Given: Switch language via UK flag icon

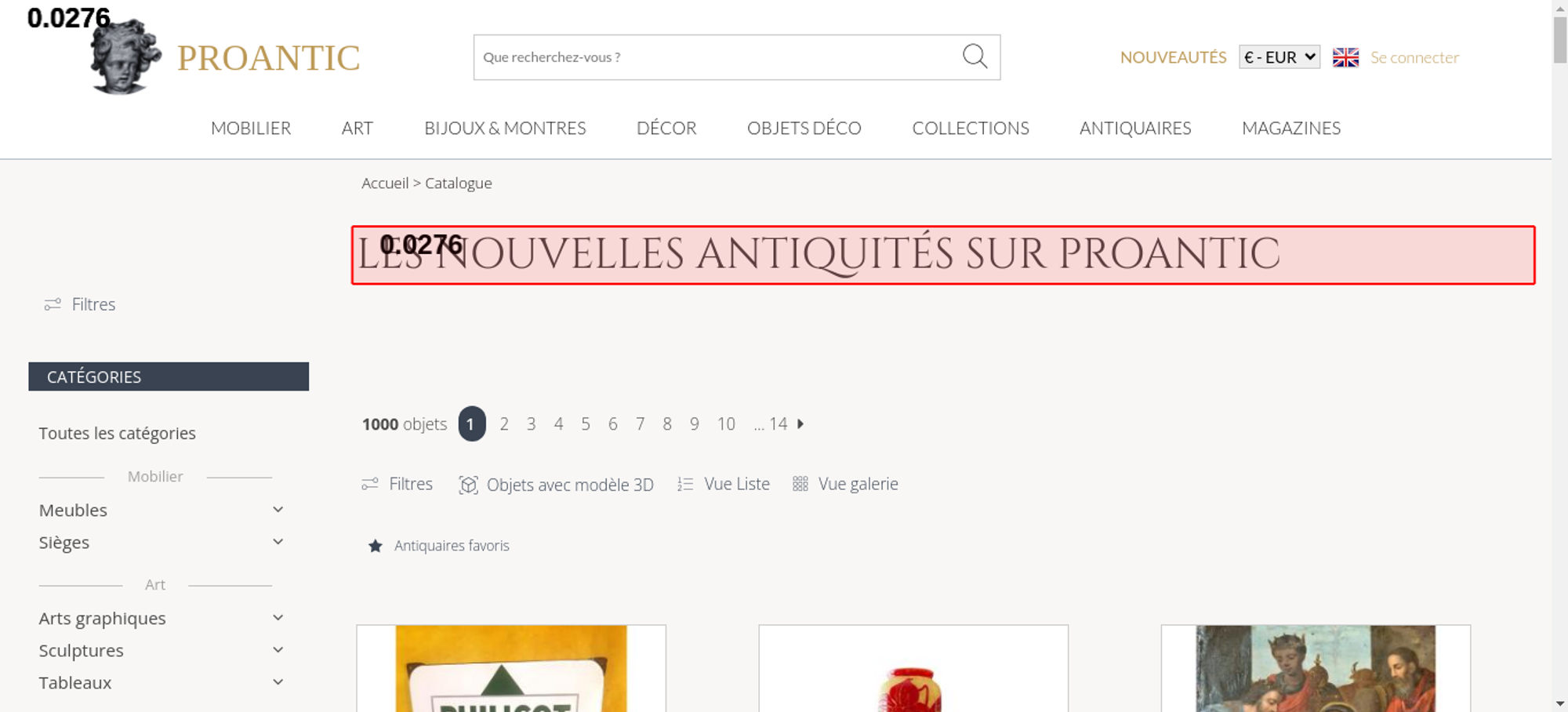Looking at the screenshot, I should point(1345,57).
